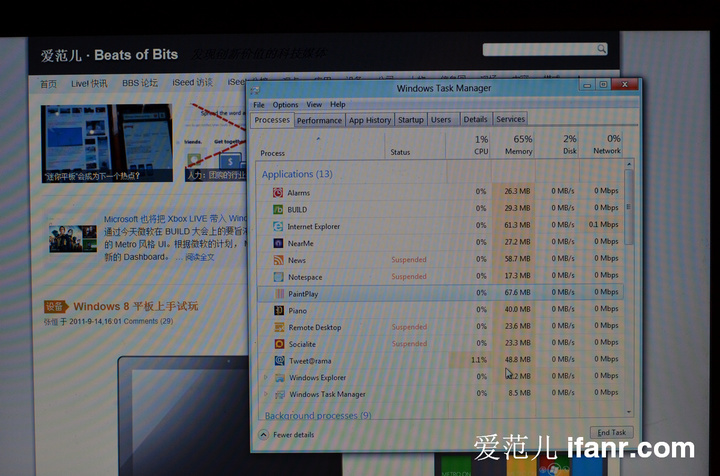Screen dimensions: 720x476
Task: Click the PaintPlay app icon
Action: pyautogui.click(x=279, y=293)
